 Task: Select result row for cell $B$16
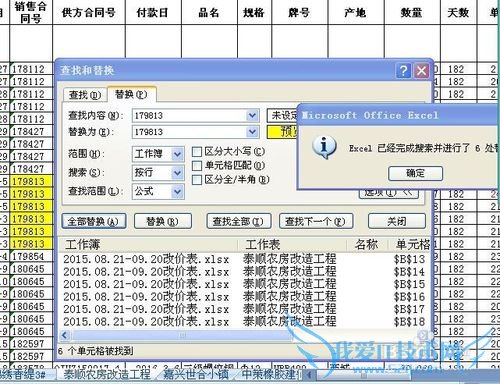tap(245, 296)
